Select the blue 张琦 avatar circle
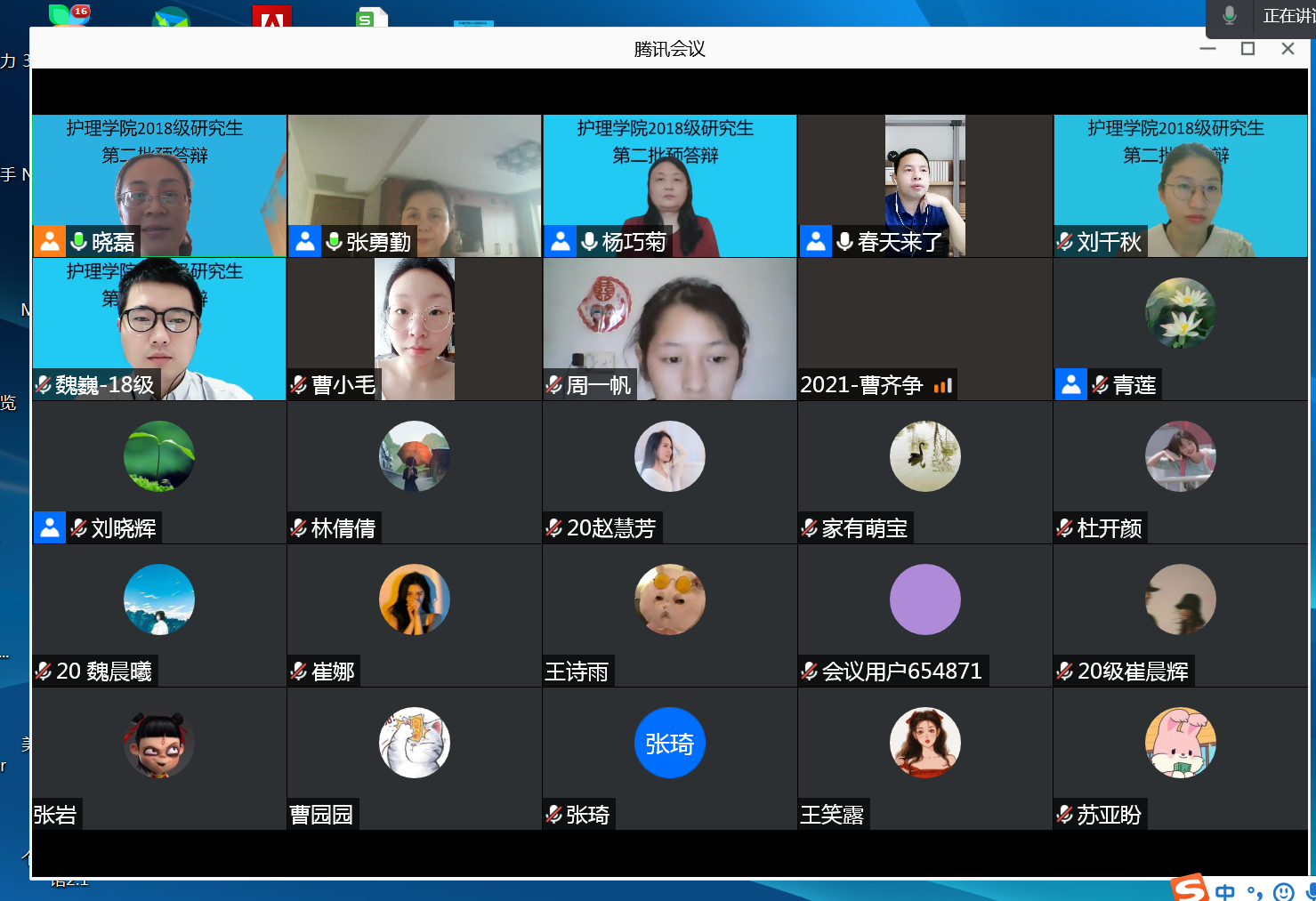 (x=669, y=743)
